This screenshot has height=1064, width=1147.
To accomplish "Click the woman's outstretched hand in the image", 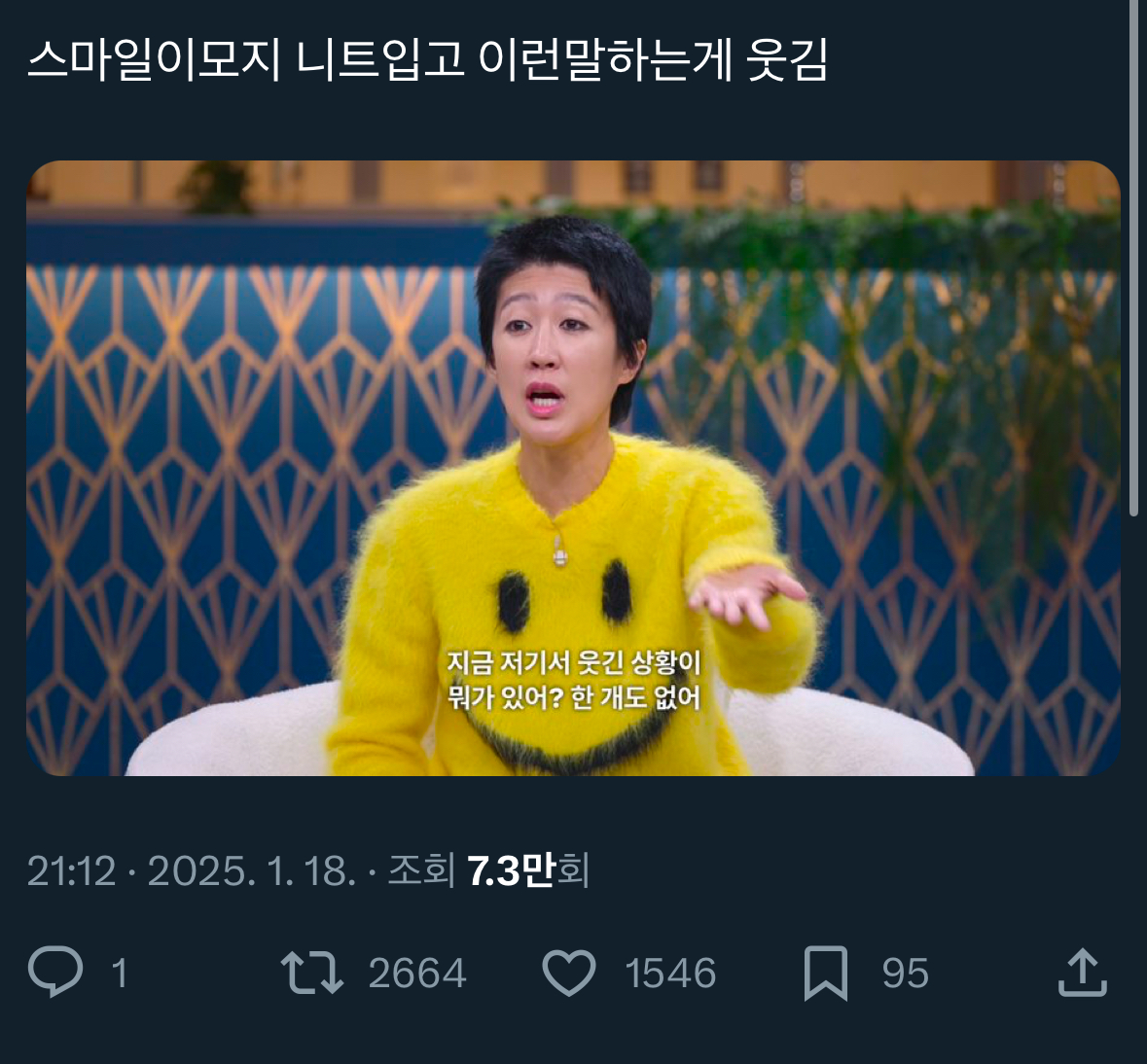I will (x=746, y=594).
